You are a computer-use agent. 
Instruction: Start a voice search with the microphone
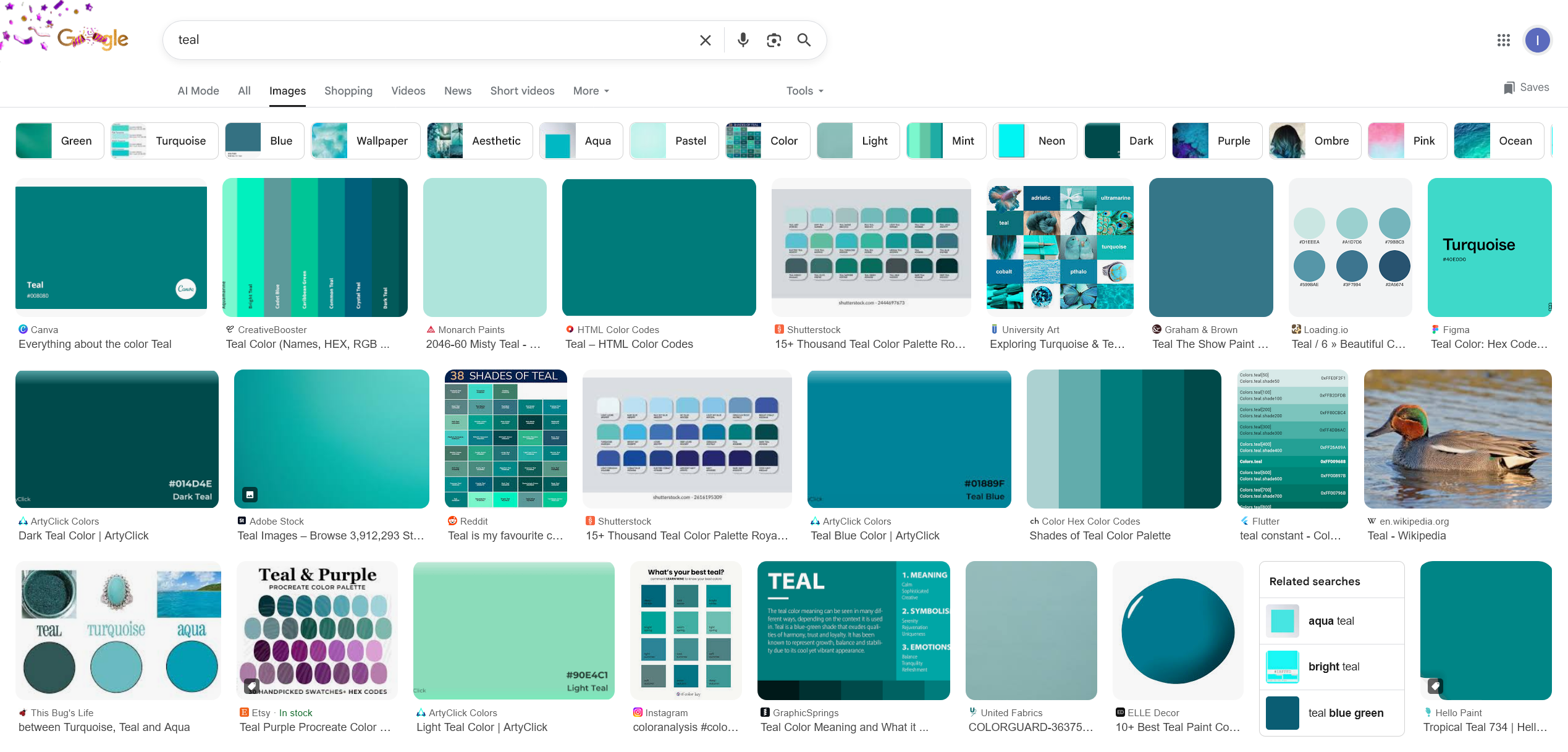pos(743,40)
